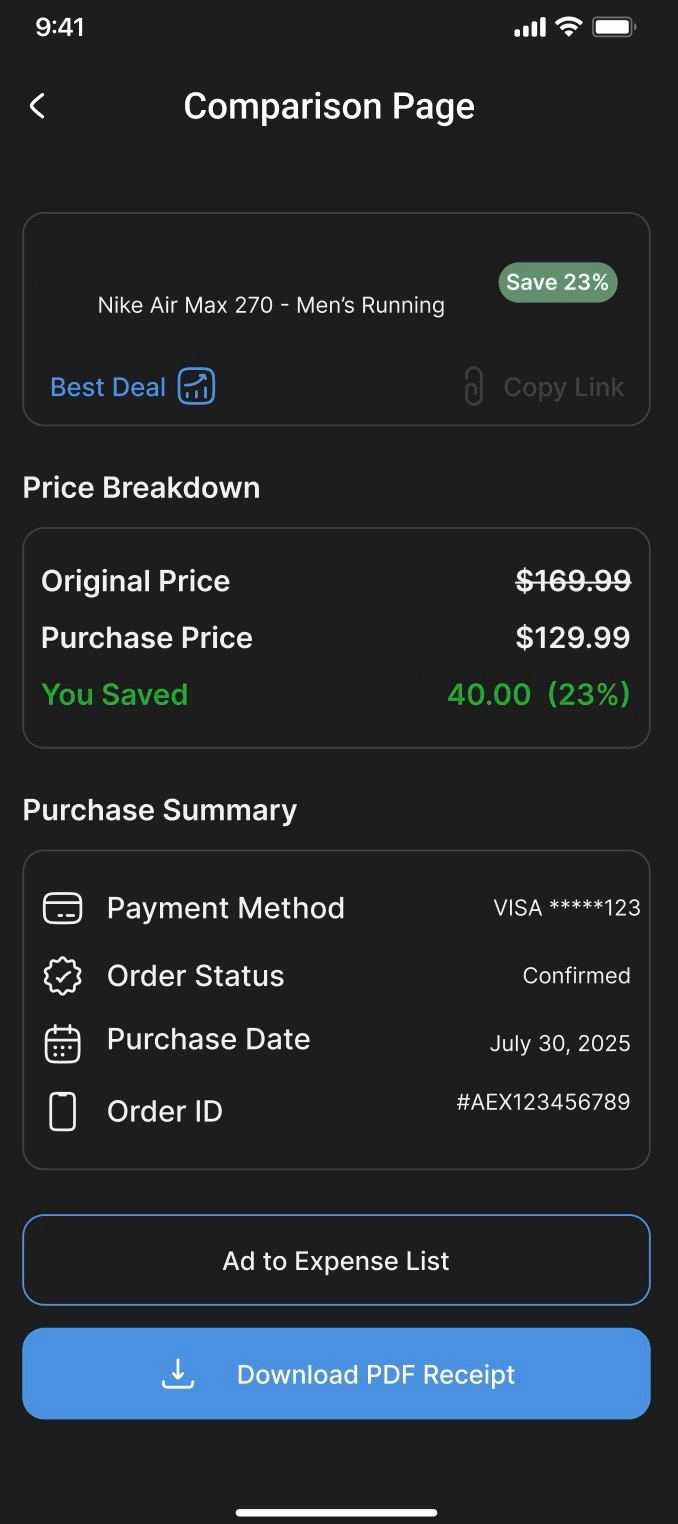Click the Copy Link paperclip icon
Screen dimensions: 678x1524
[474, 387]
